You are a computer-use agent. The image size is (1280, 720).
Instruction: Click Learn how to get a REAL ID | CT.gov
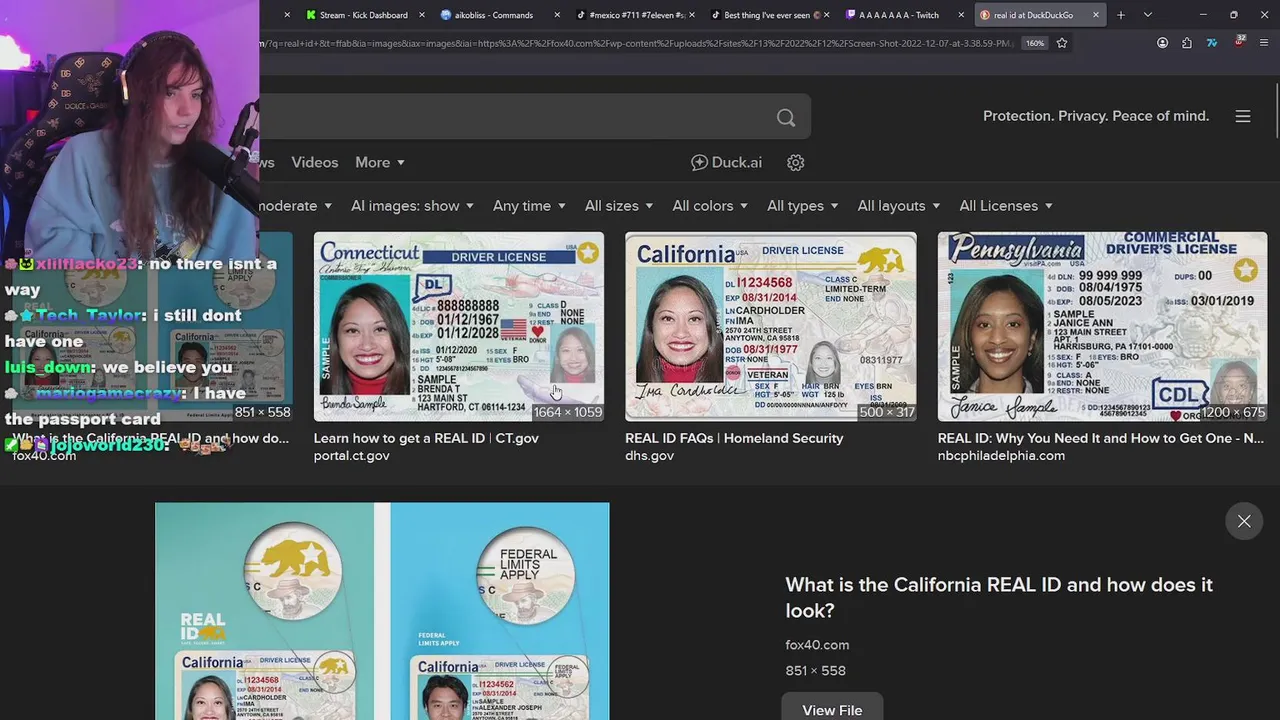click(426, 438)
